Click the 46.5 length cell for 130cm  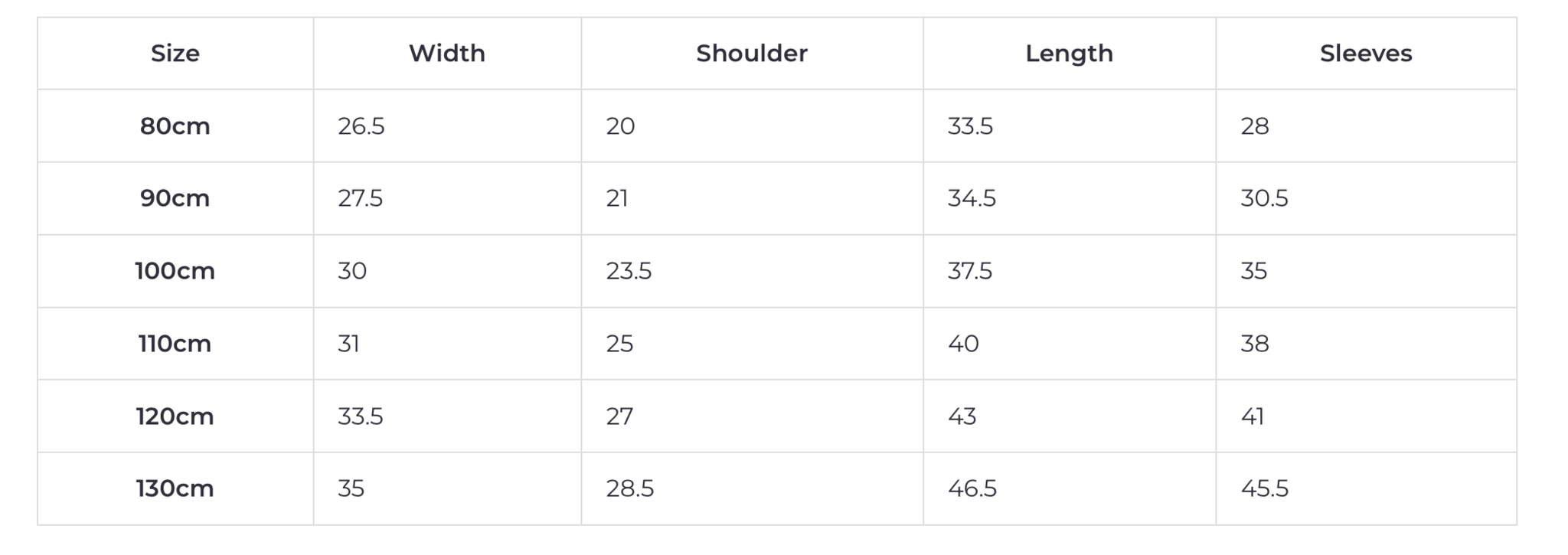(972, 488)
